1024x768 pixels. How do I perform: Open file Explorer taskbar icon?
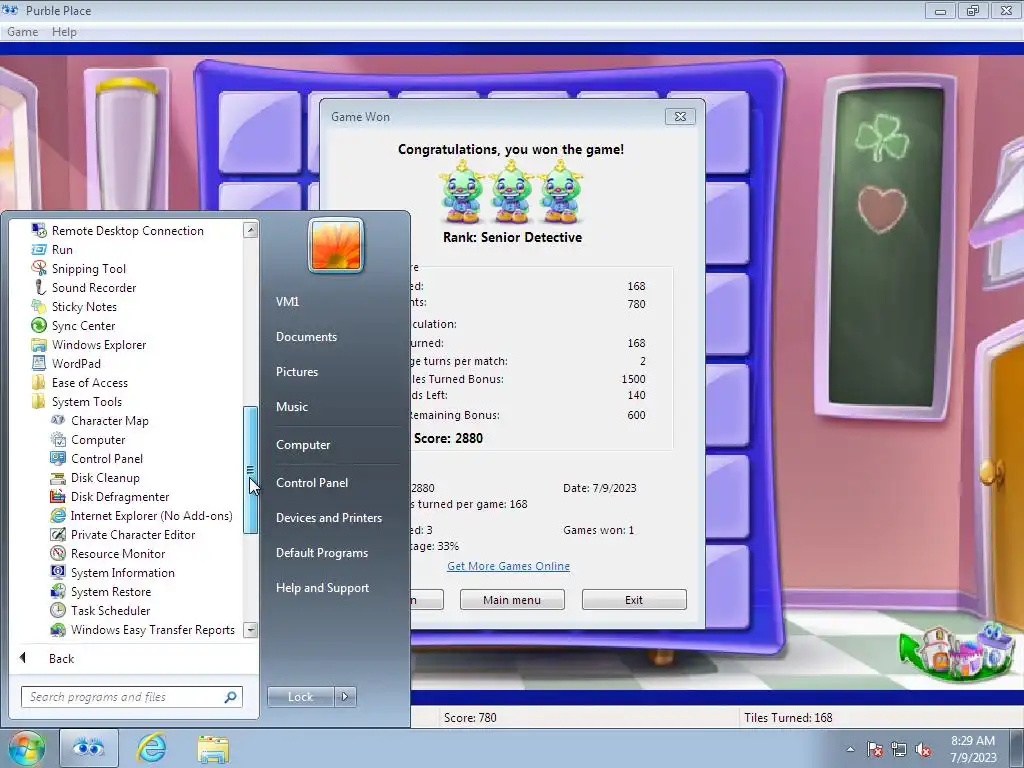(213, 749)
